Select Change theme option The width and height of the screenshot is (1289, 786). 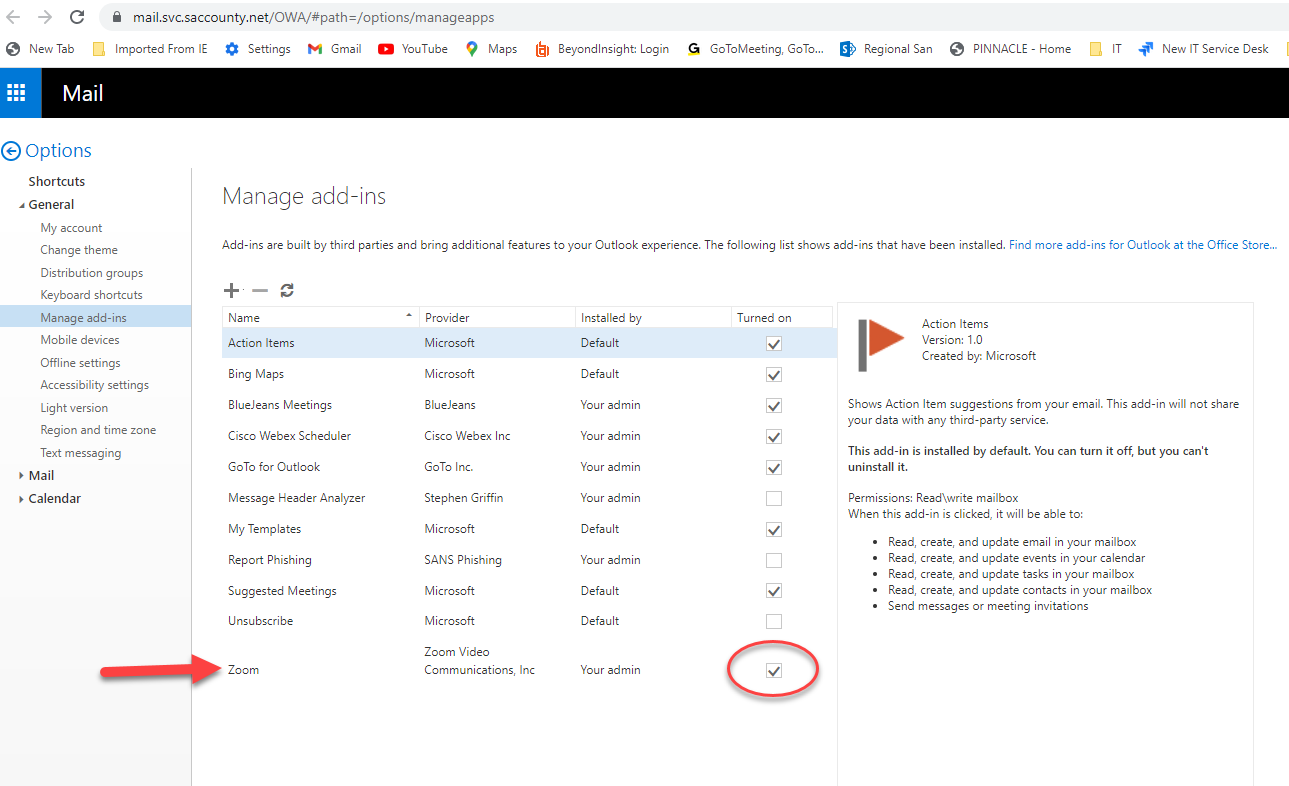click(x=79, y=250)
